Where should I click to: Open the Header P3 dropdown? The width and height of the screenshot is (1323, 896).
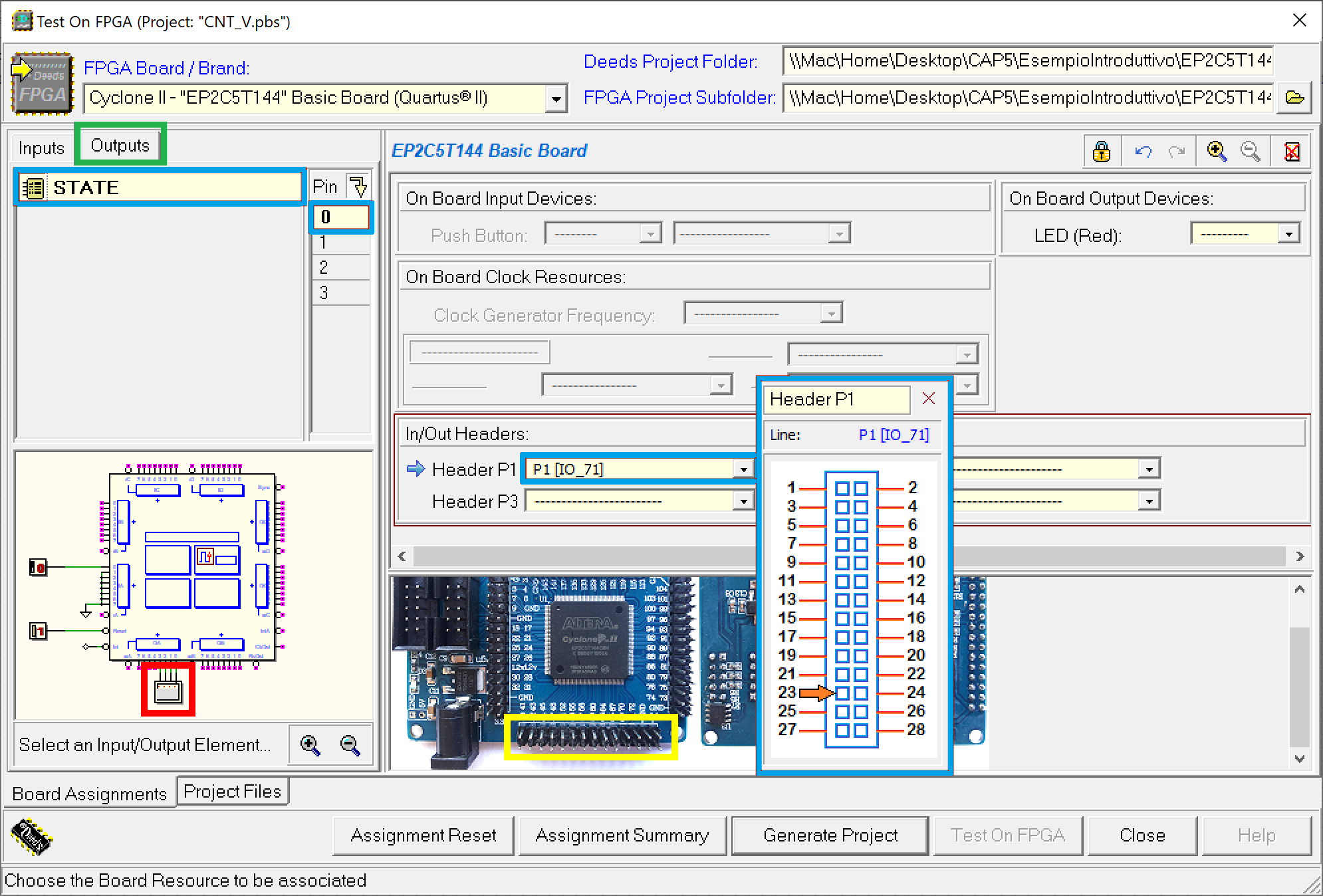743,501
